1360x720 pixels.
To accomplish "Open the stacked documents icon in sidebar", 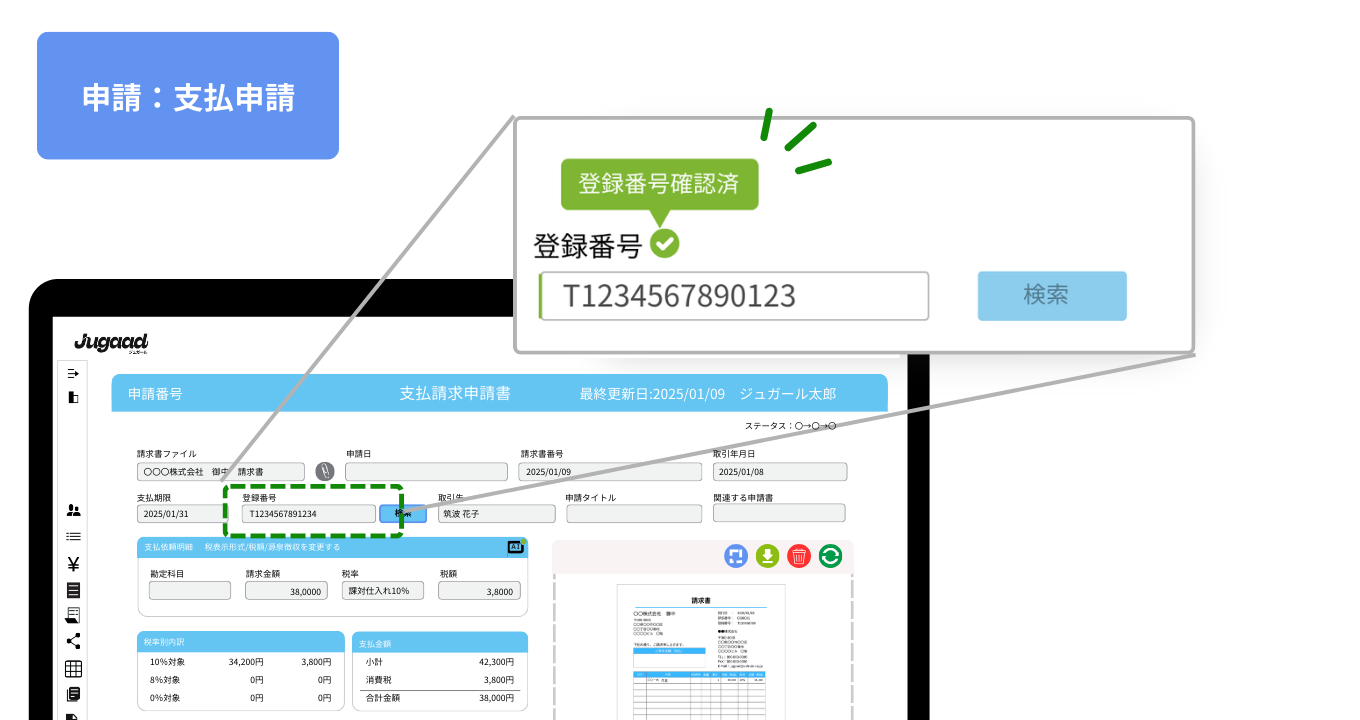I will tap(73, 694).
